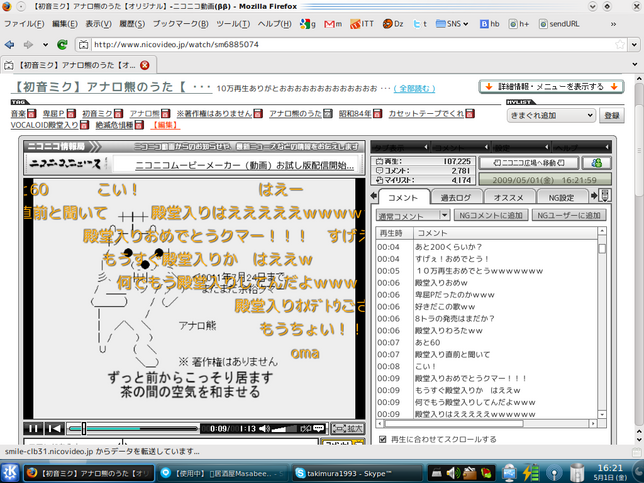
Task: Click the volume icon in system tray
Action: click(453, 473)
